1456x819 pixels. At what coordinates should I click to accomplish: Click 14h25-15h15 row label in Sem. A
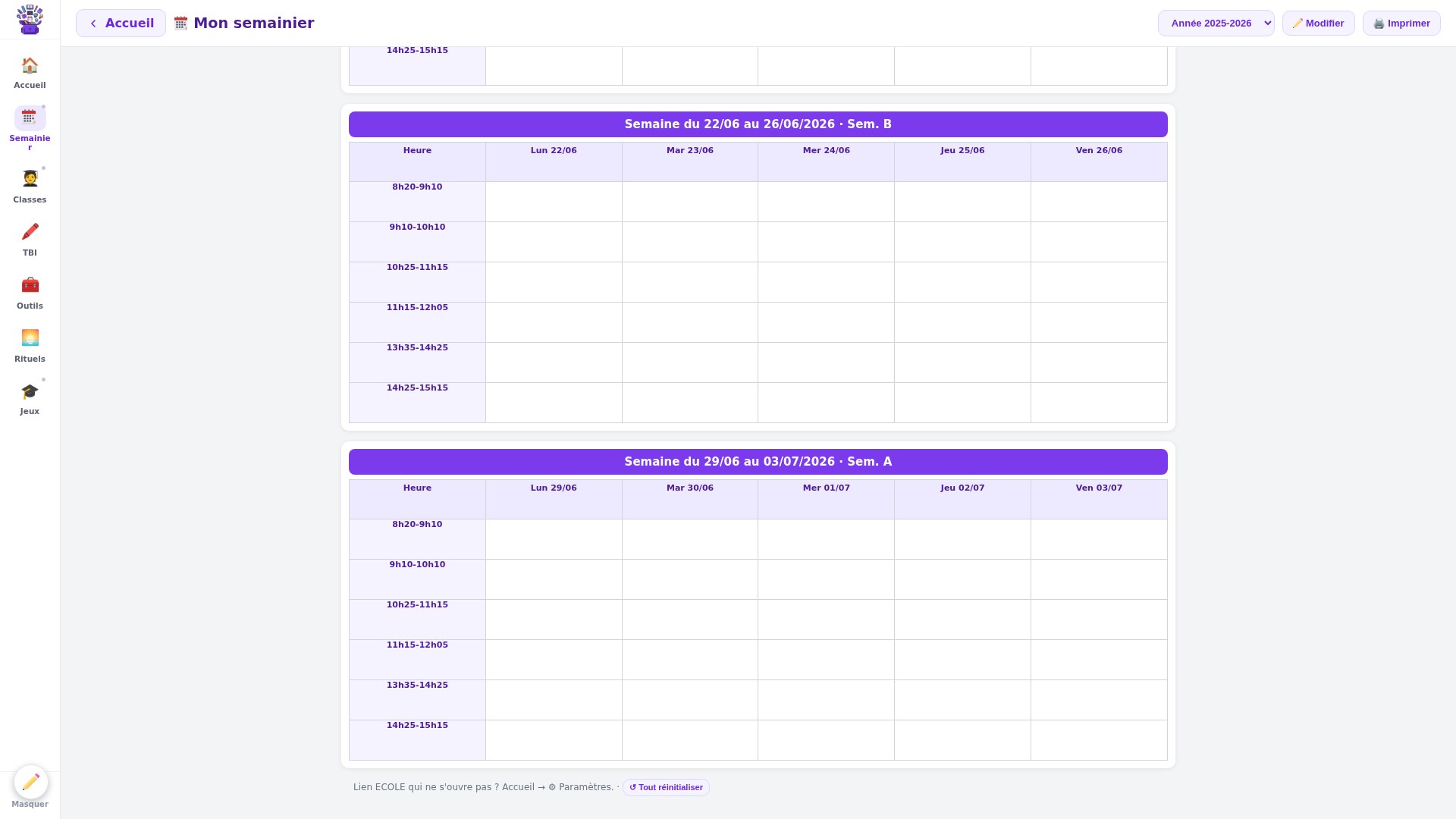click(x=417, y=740)
